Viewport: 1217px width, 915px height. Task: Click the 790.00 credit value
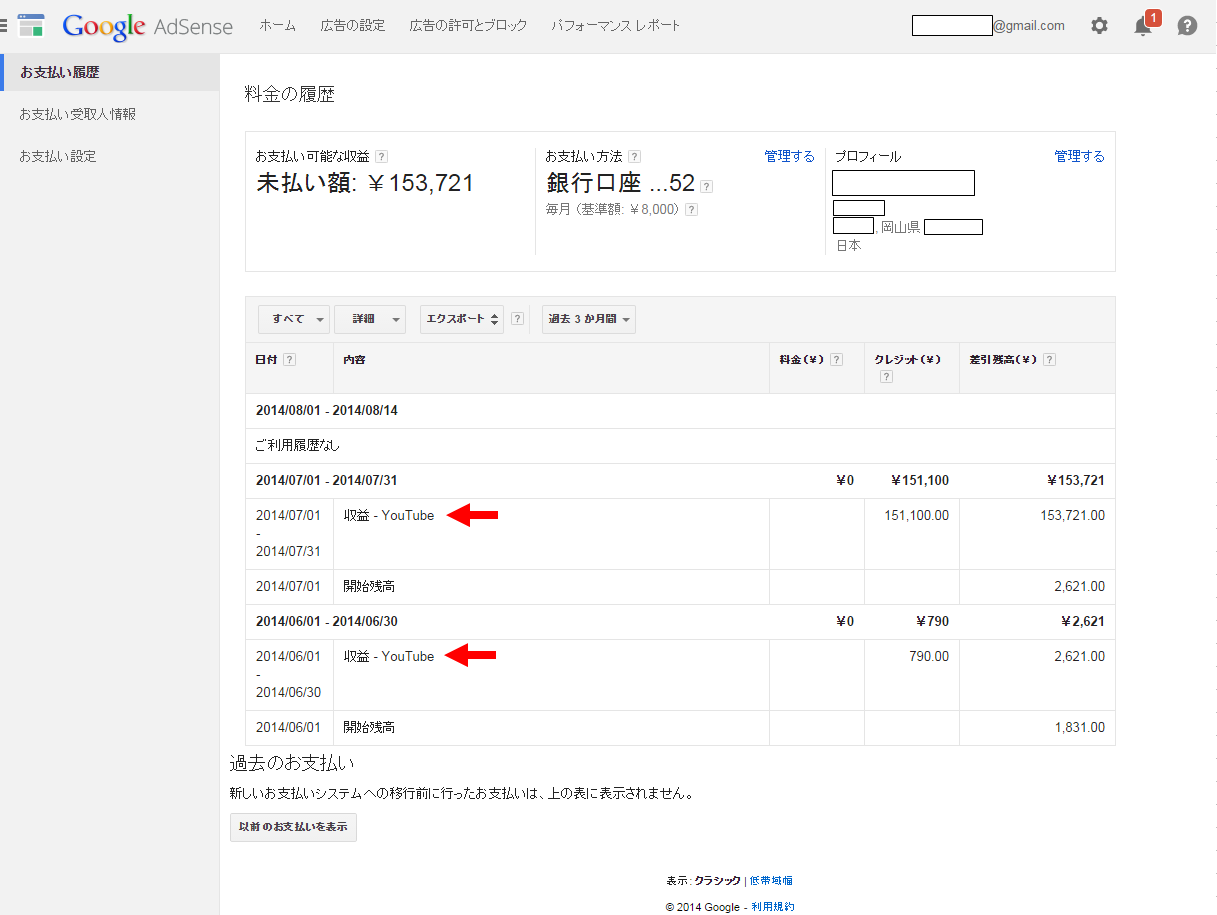[929, 657]
